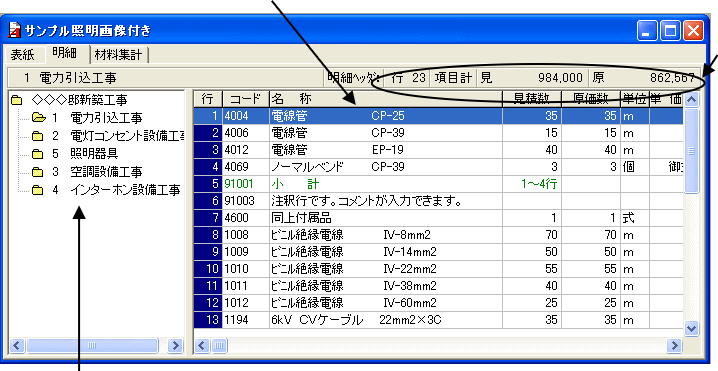Select the open folder icon for 電力引込工事
The width and height of the screenshot is (718, 371).
(x=39, y=118)
